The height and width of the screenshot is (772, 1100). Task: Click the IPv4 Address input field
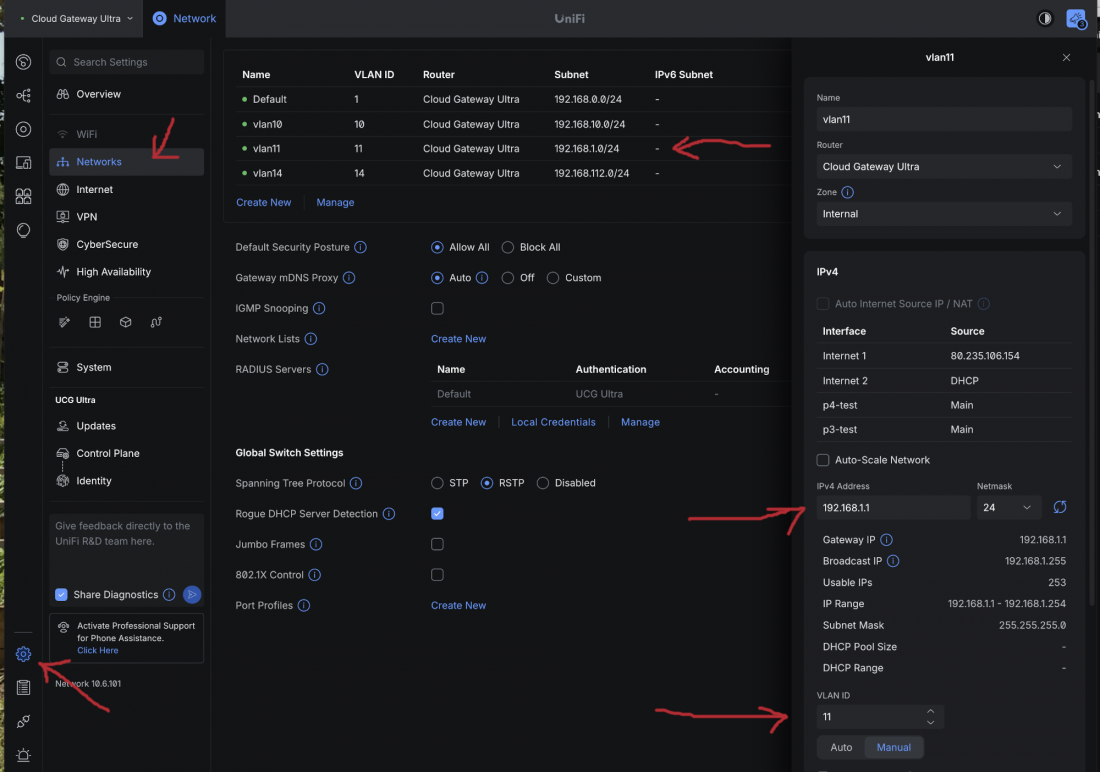click(893, 507)
